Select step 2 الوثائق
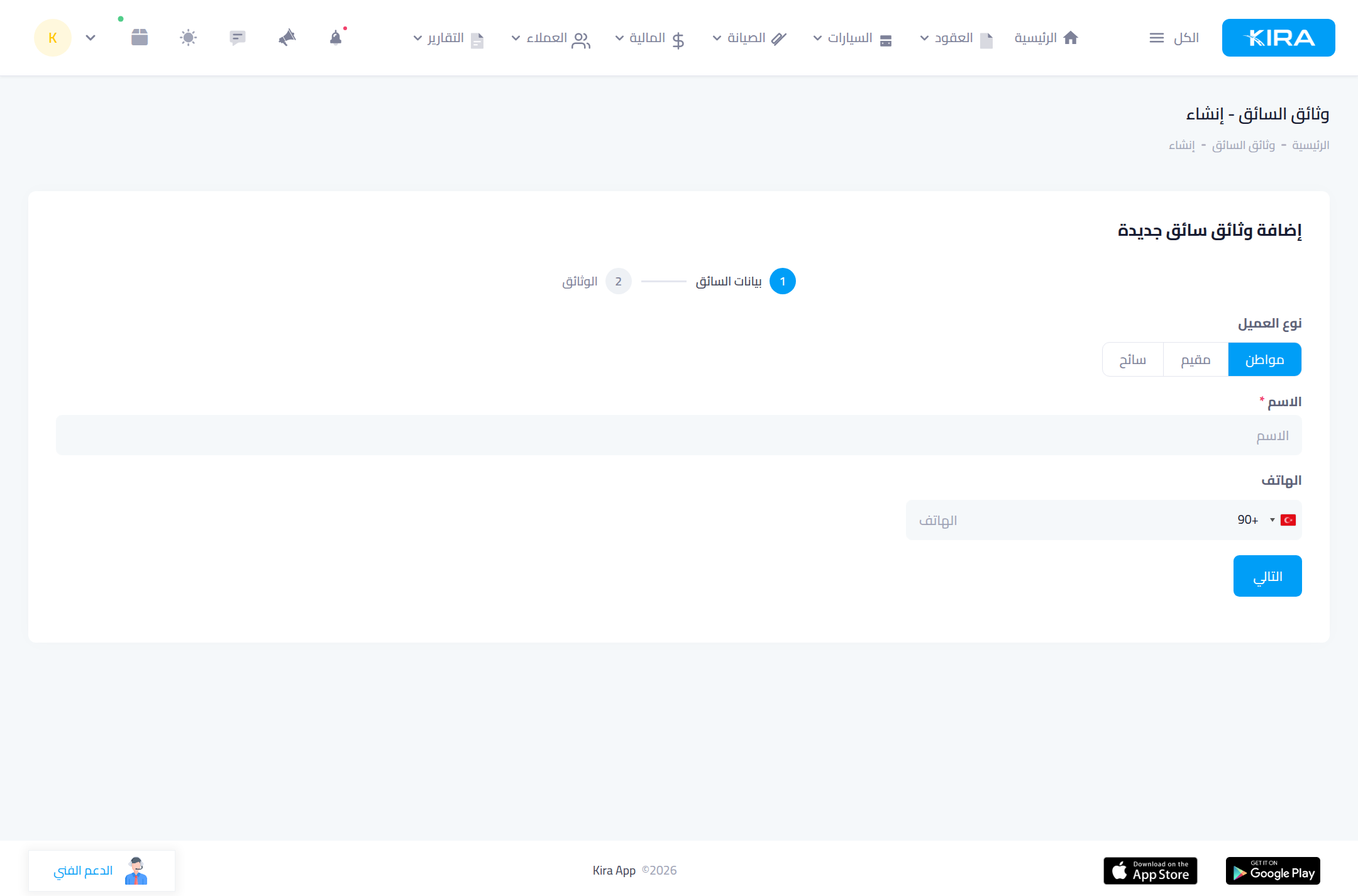Image resolution: width=1358 pixels, height=896 pixels. (596, 281)
